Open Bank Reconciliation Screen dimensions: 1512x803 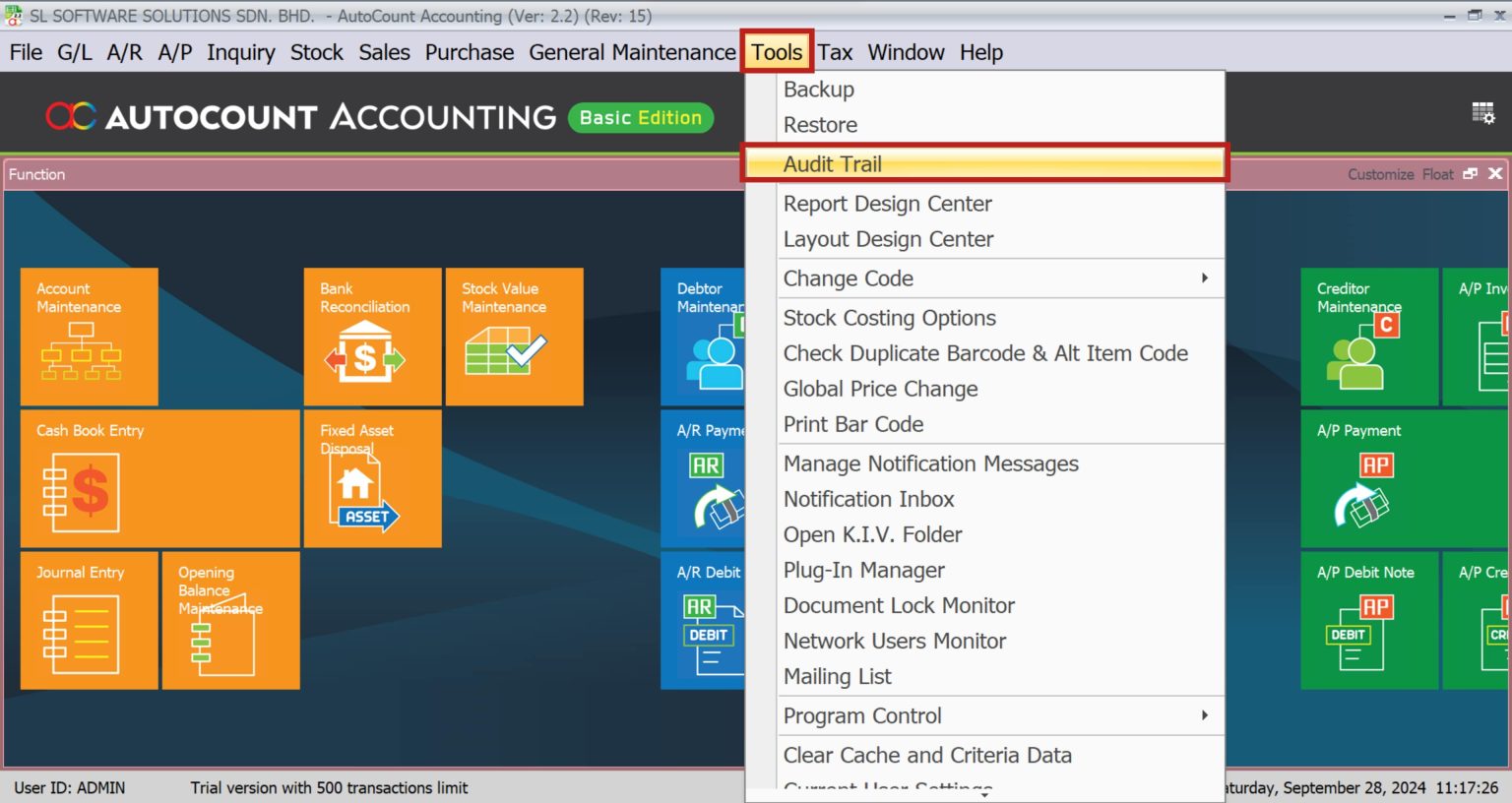coord(372,335)
